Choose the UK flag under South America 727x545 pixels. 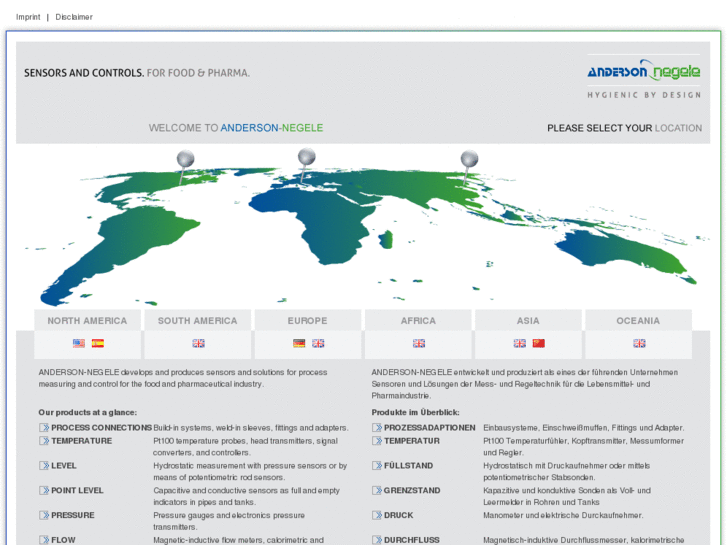pos(198,343)
